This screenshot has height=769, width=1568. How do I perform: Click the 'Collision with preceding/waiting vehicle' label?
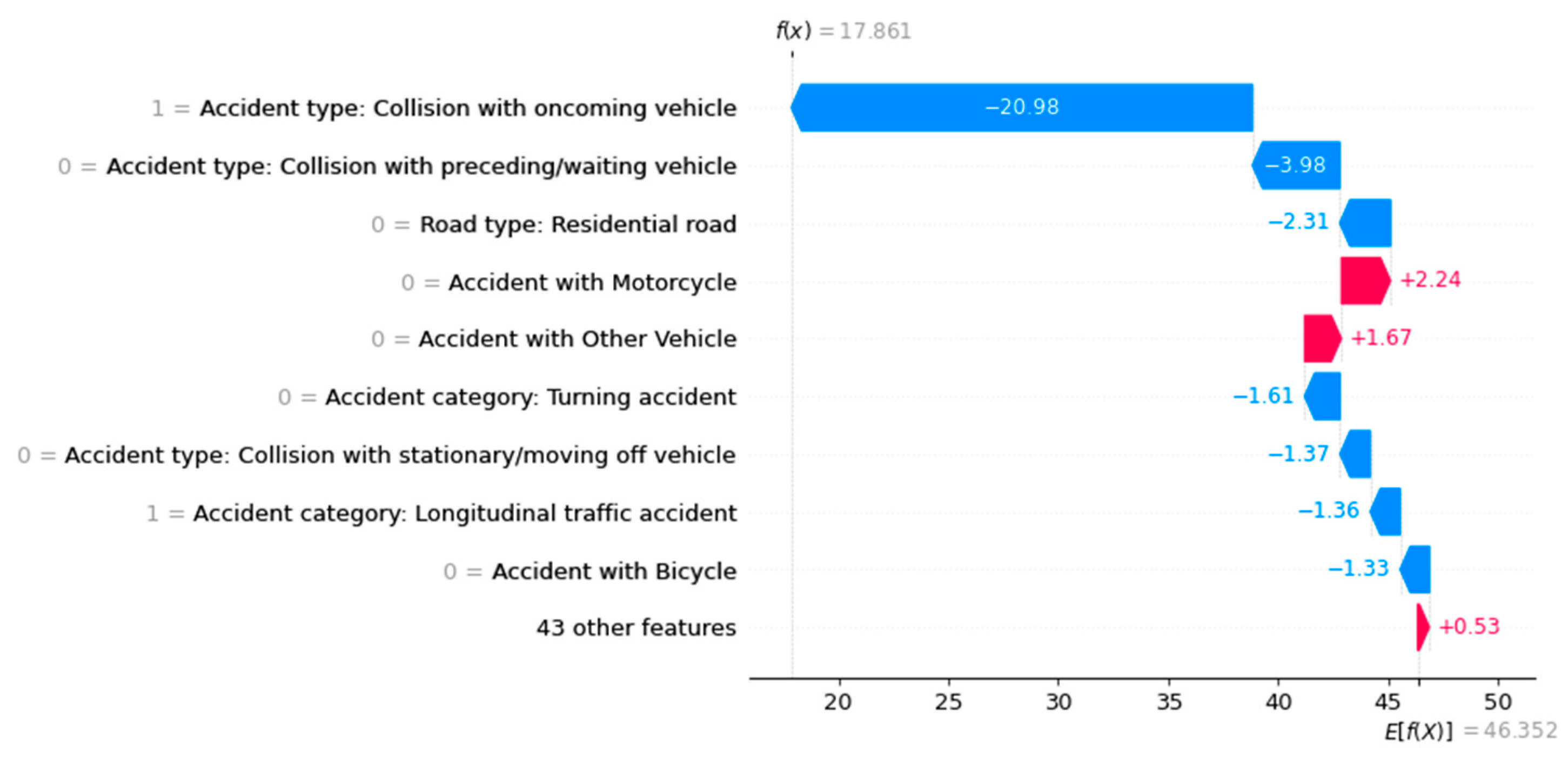pos(420,166)
